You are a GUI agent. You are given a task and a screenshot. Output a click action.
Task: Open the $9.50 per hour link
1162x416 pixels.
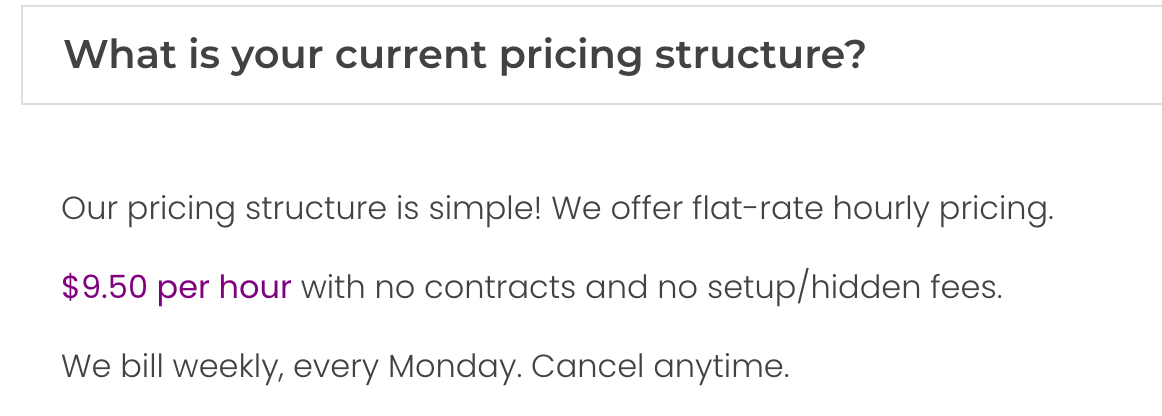tap(176, 288)
